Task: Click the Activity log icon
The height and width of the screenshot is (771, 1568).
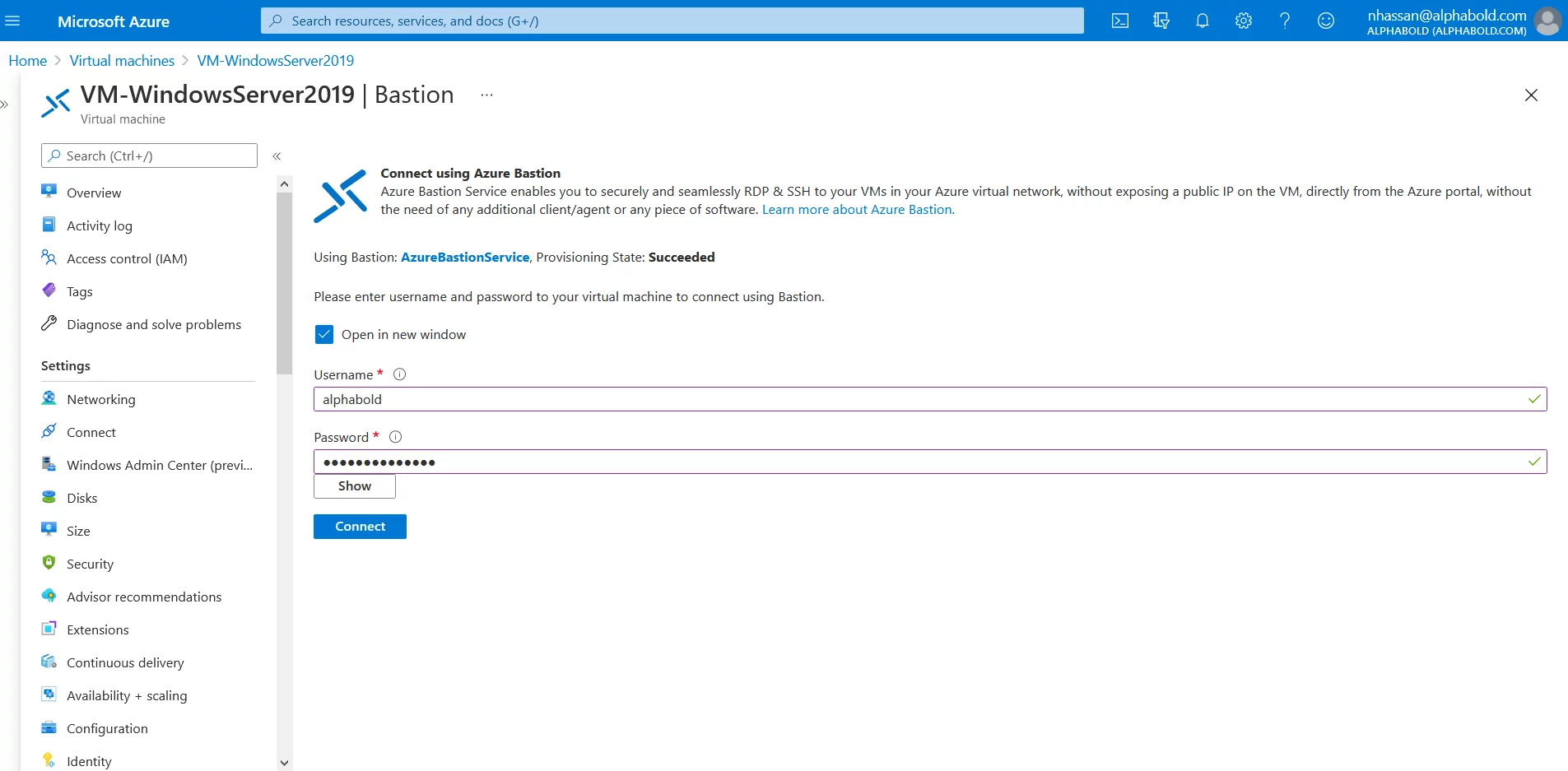Action: pos(49,225)
